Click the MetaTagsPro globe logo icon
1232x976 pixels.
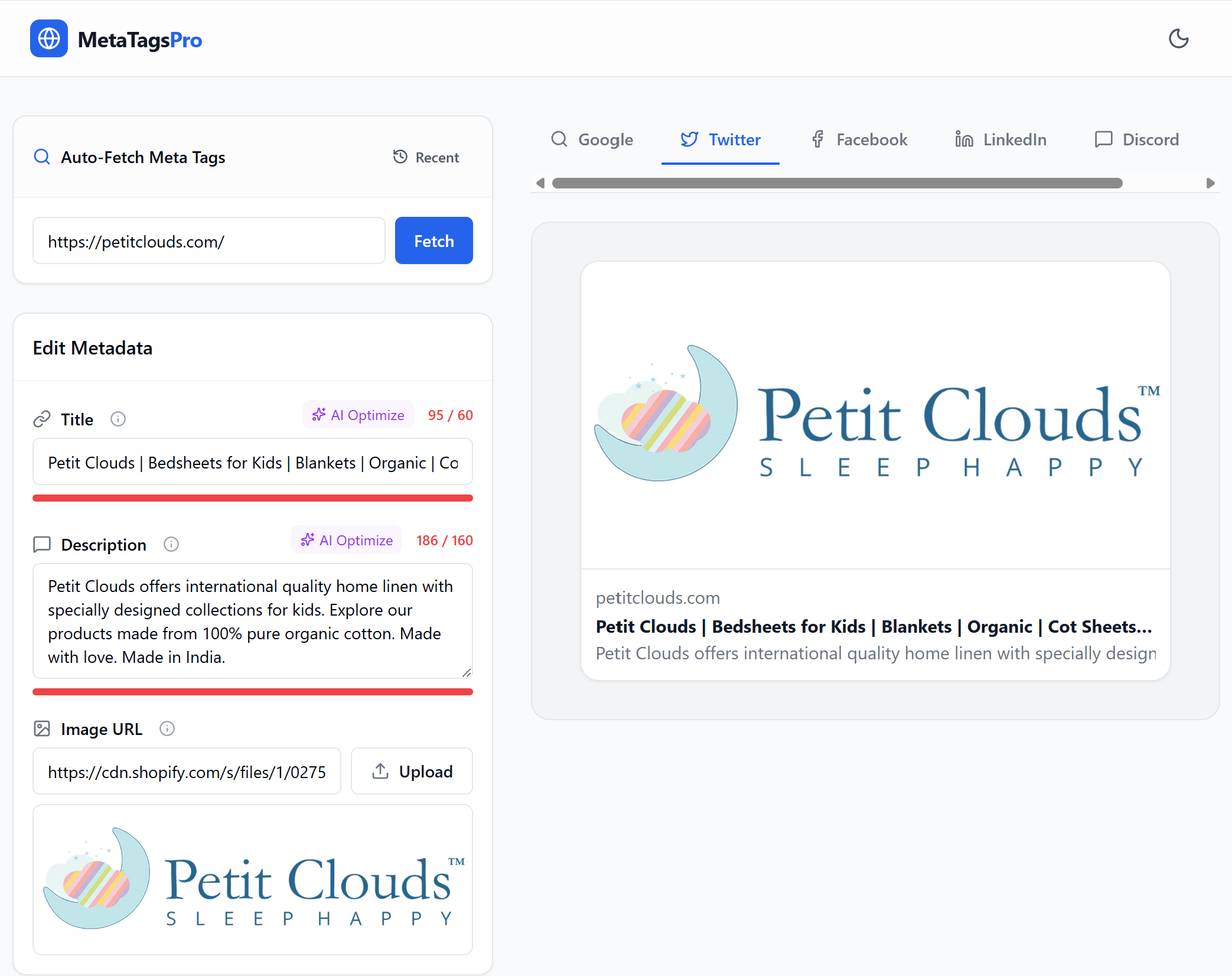point(49,39)
